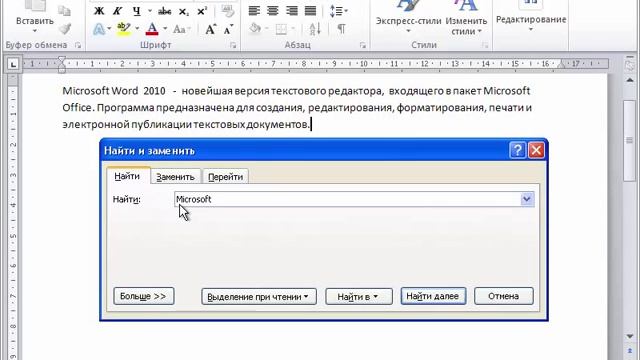Apply strikethrough formatting
The width and height of the screenshot is (640, 360).
164,11
